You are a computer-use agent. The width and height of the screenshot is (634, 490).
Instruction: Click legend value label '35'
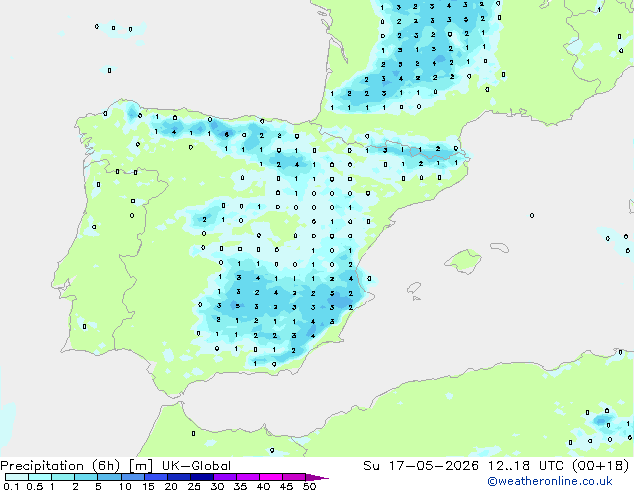240,486
